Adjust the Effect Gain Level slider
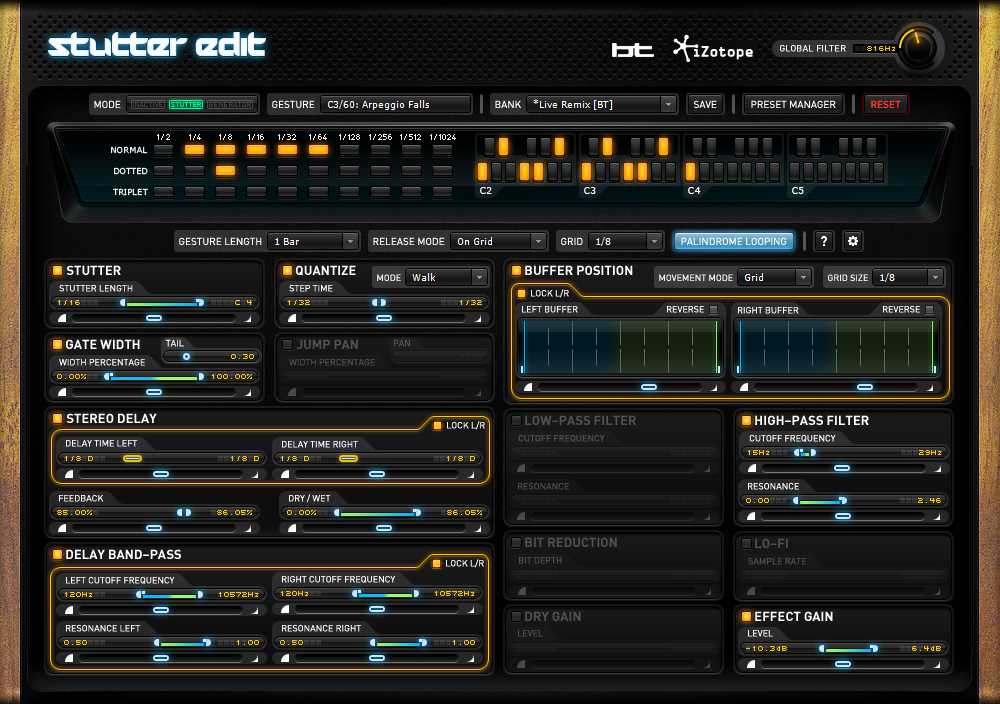The width and height of the screenshot is (1000, 704). [848, 648]
